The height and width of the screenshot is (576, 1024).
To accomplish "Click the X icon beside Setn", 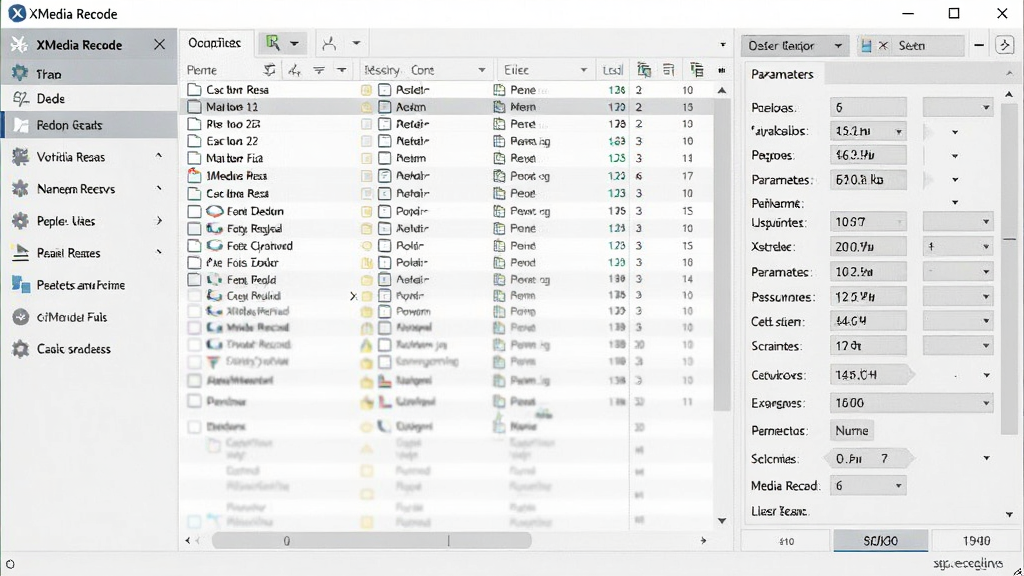I will click(x=883, y=46).
